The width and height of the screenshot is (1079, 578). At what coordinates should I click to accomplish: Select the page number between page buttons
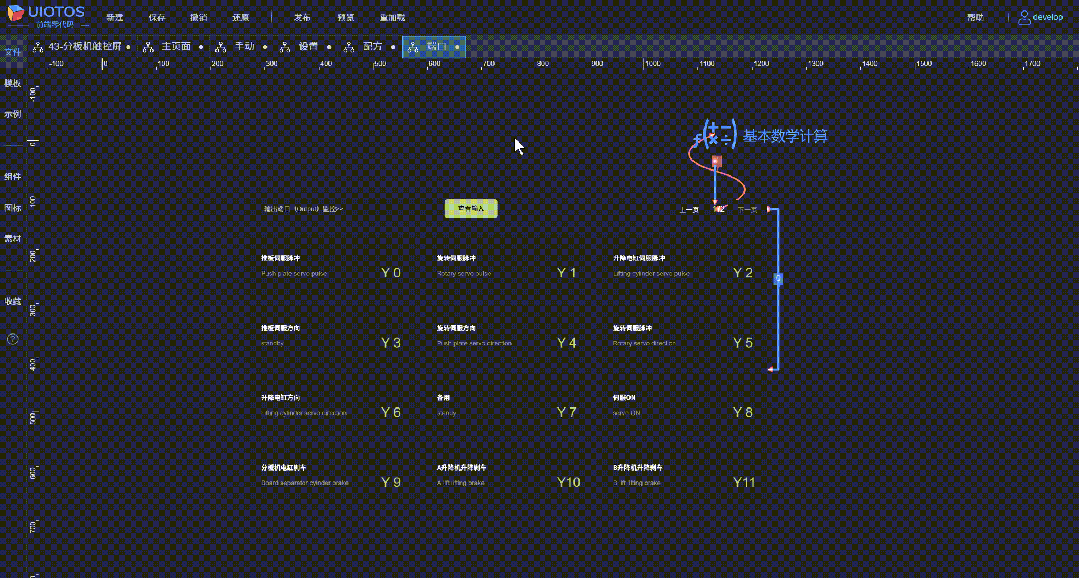point(718,208)
